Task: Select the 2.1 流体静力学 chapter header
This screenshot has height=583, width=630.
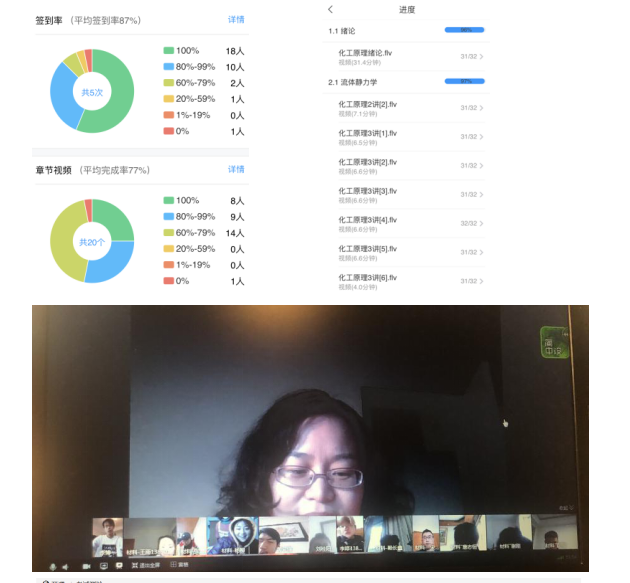Action: tap(353, 82)
